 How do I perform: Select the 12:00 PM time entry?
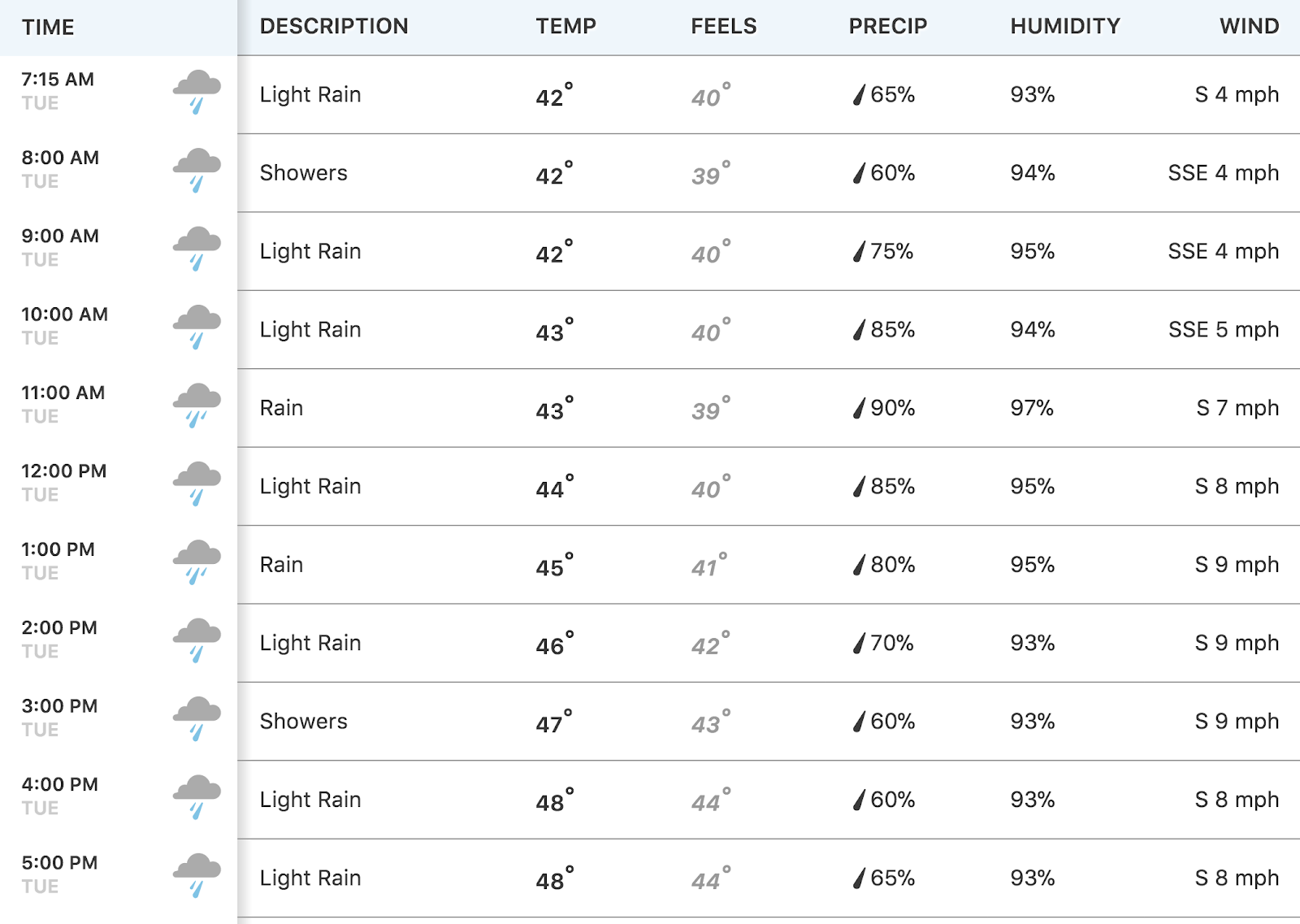(x=63, y=471)
